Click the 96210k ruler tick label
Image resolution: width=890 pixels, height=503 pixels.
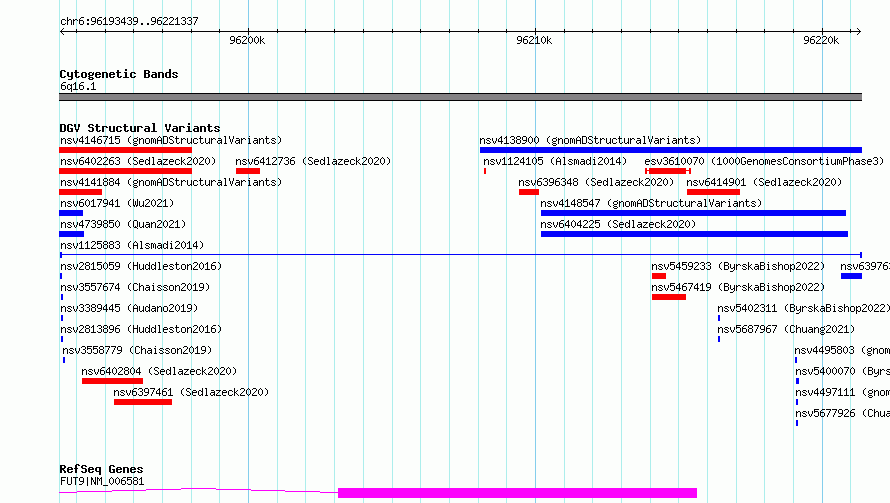tap(534, 40)
